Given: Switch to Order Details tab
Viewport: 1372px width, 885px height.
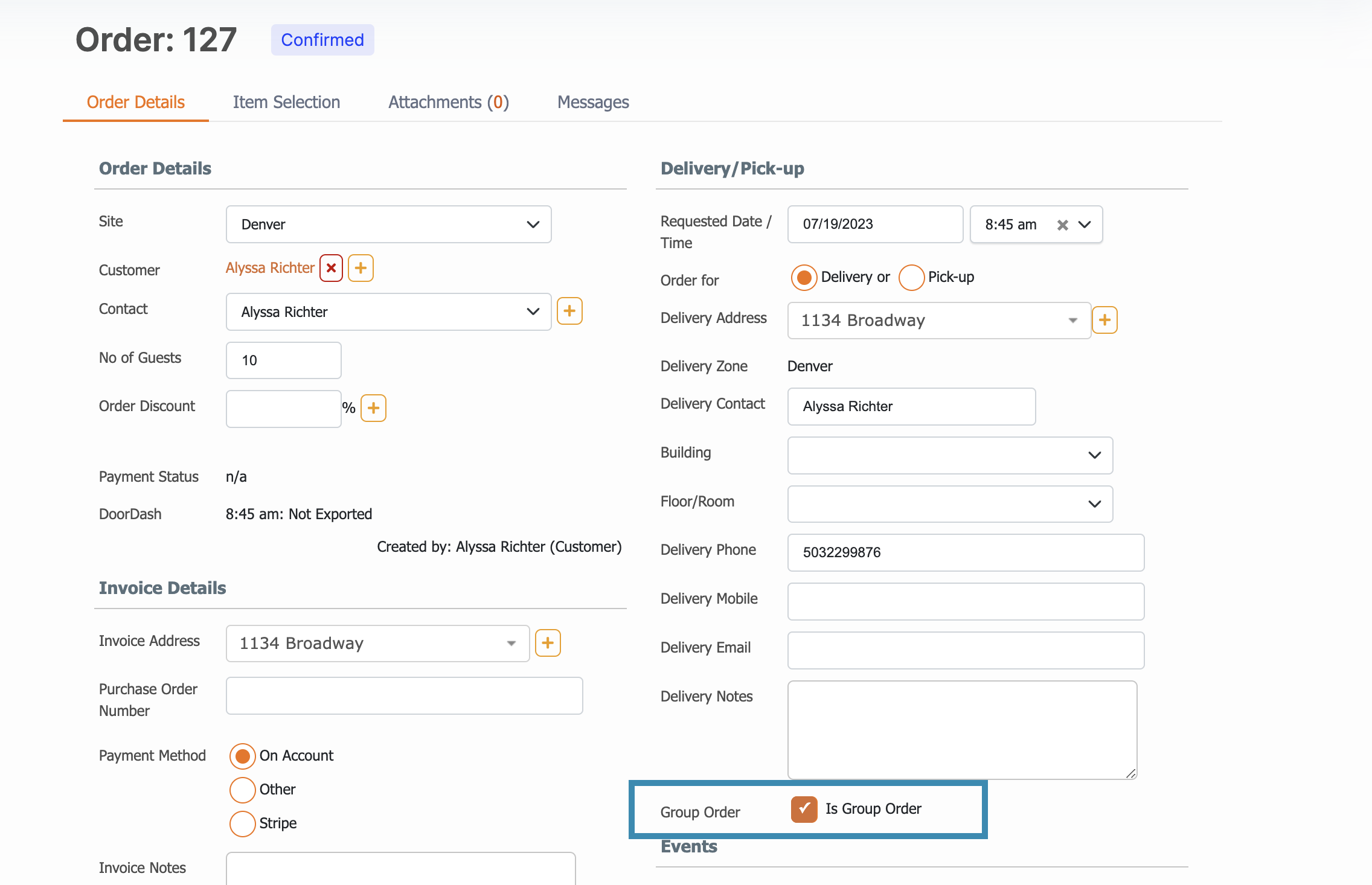Looking at the screenshot, I should click(136, 103).
